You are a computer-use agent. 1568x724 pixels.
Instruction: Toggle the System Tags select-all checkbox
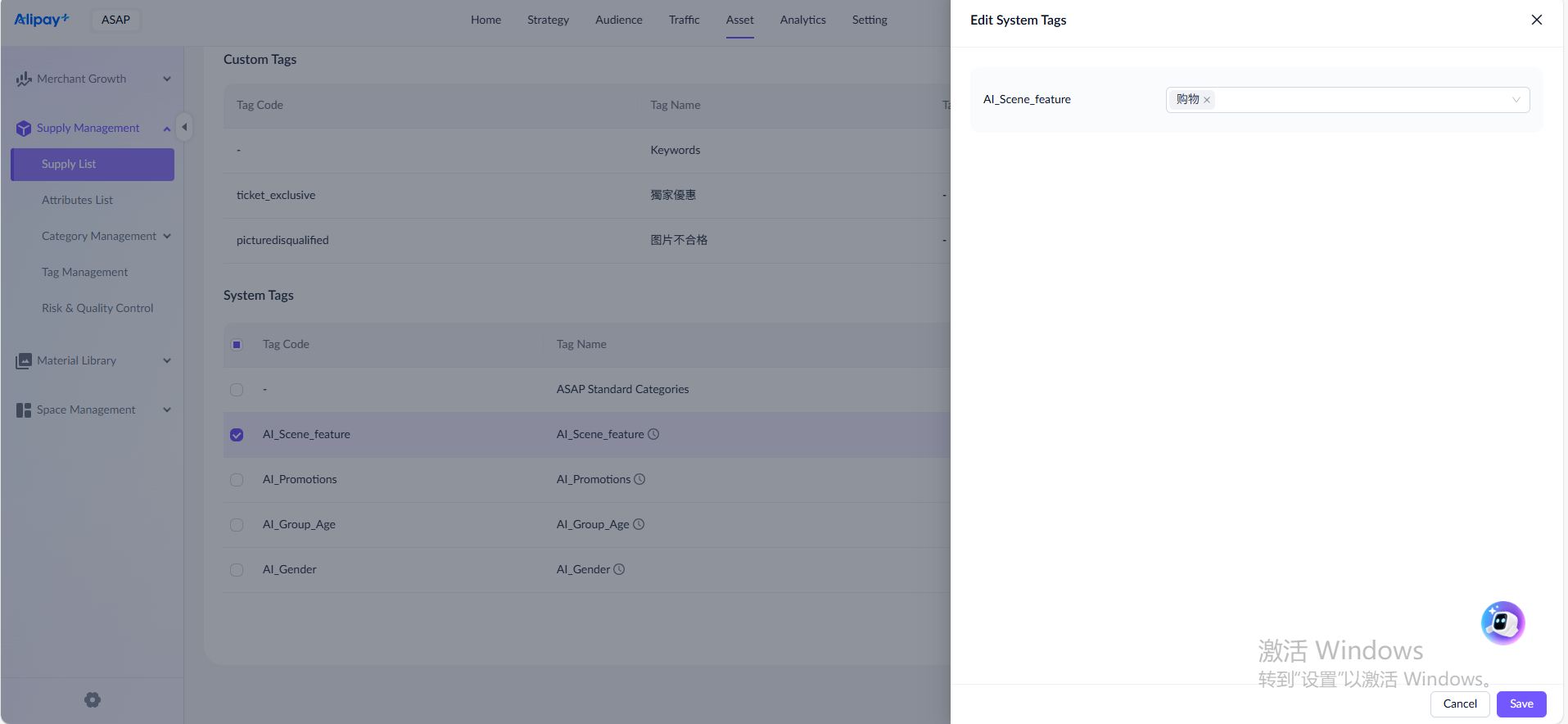(237, 345)
